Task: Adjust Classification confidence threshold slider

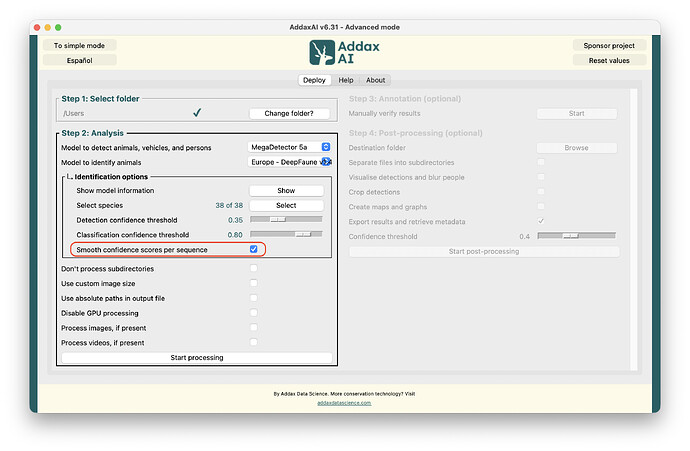Action: pyautogui.click(x=286, y=234)
